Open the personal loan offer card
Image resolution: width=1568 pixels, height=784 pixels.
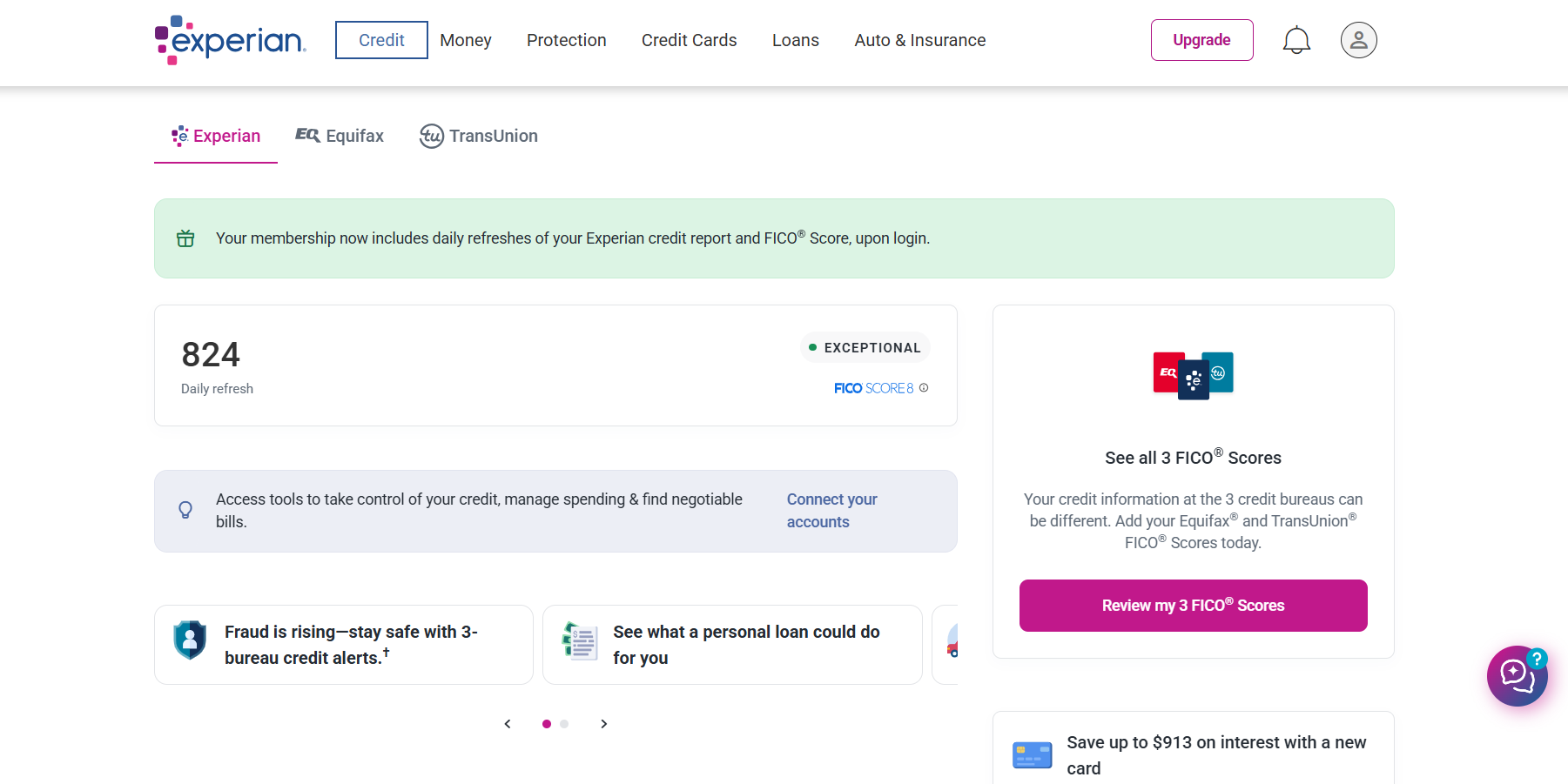(x=732, y=645)
